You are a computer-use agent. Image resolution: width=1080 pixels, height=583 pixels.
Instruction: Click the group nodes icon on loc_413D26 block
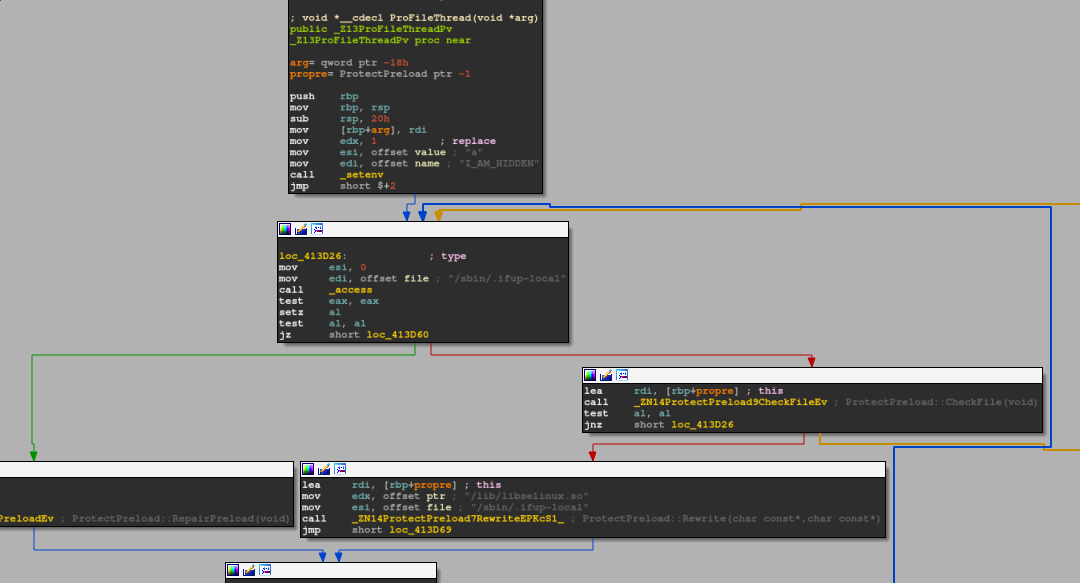317,229
